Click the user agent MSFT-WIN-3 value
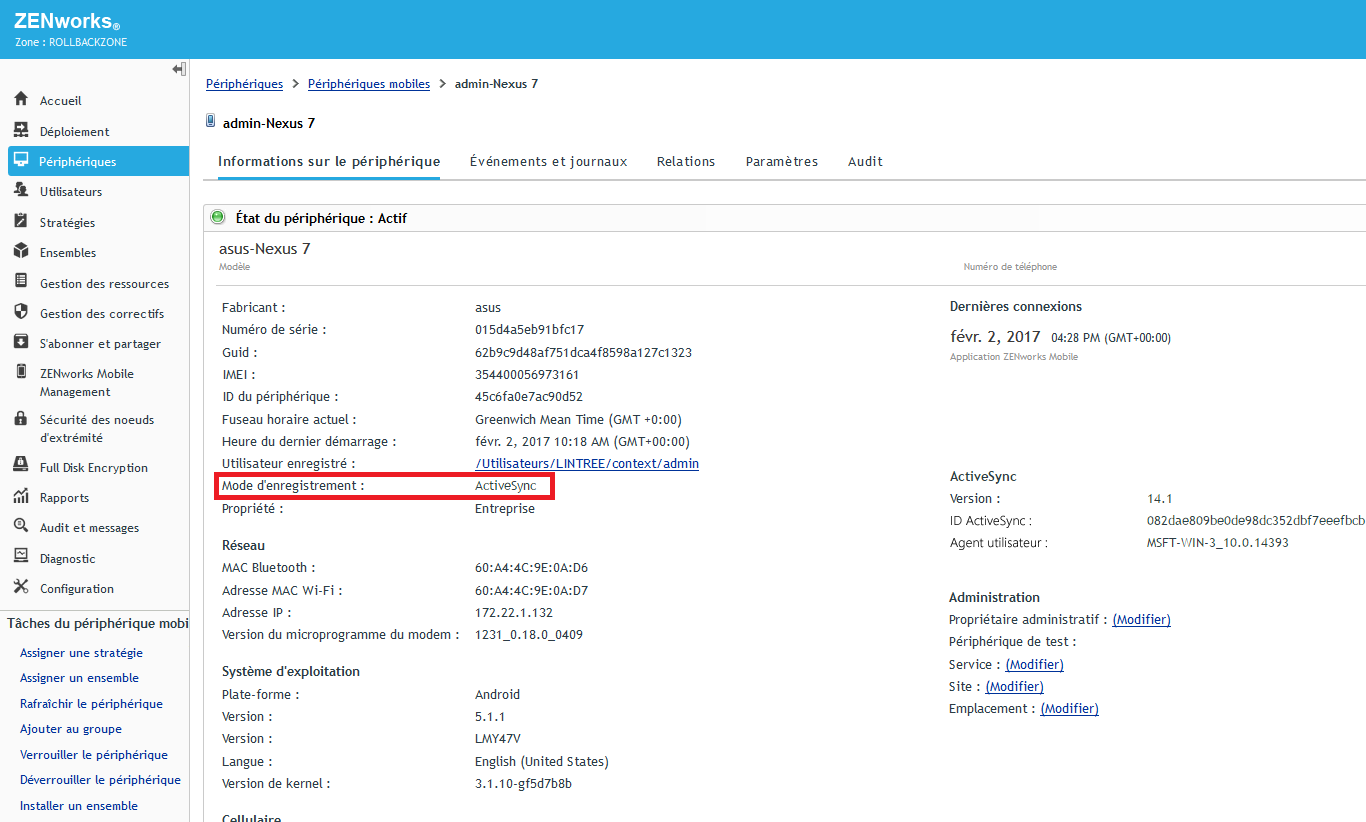The height and width of the screenshot is (822, 1366). pos(1217,544)
